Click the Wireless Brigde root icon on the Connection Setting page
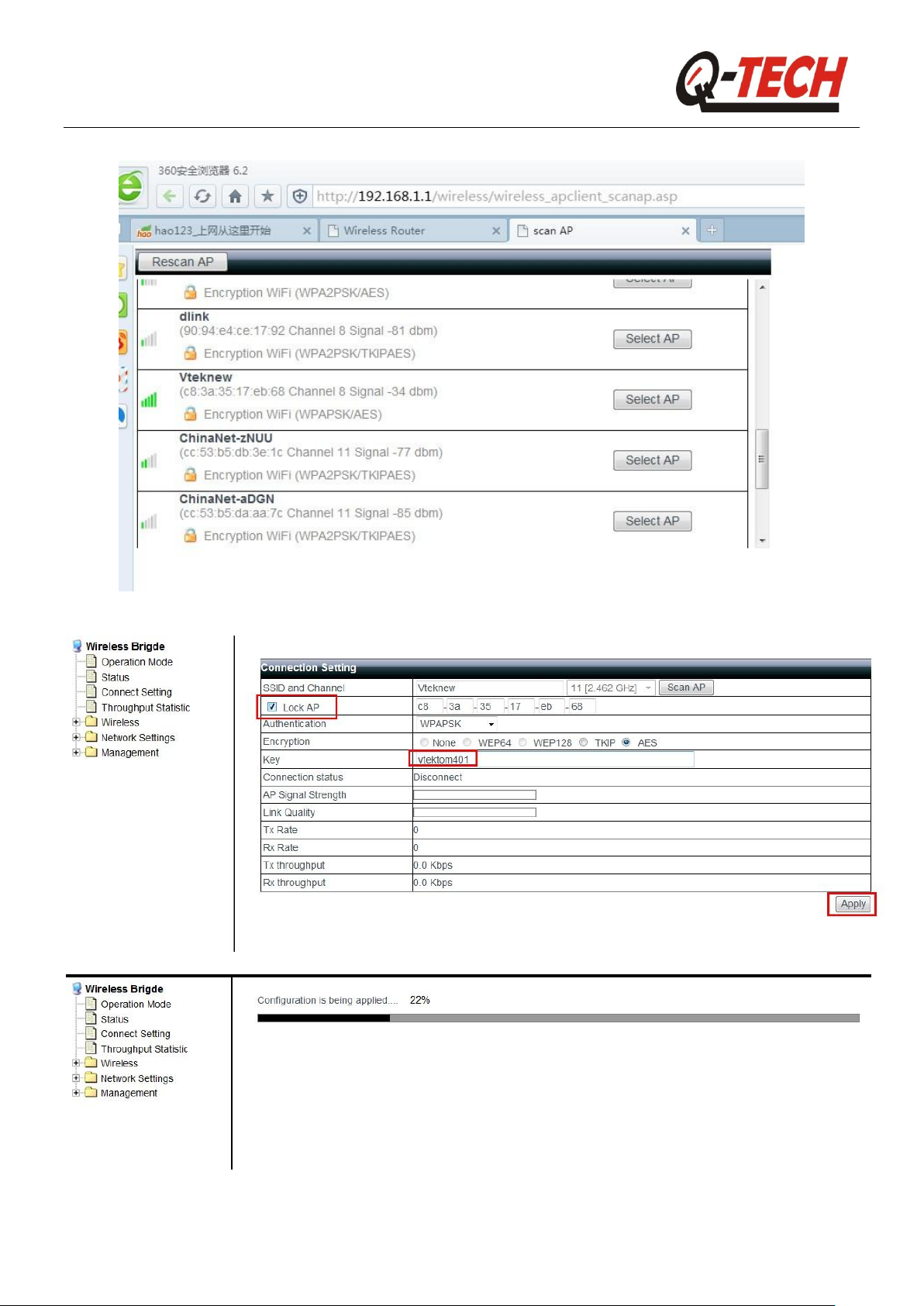Screen dimensions: 924x1306 click(77, 646)
